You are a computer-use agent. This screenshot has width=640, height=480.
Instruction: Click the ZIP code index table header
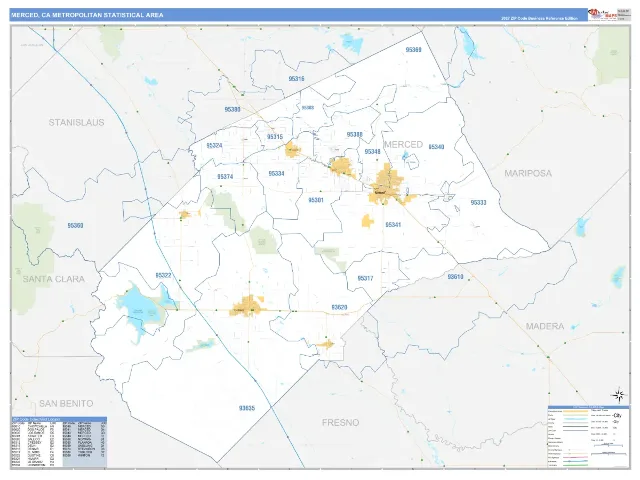pyautogui.click(x=59, y=419)
